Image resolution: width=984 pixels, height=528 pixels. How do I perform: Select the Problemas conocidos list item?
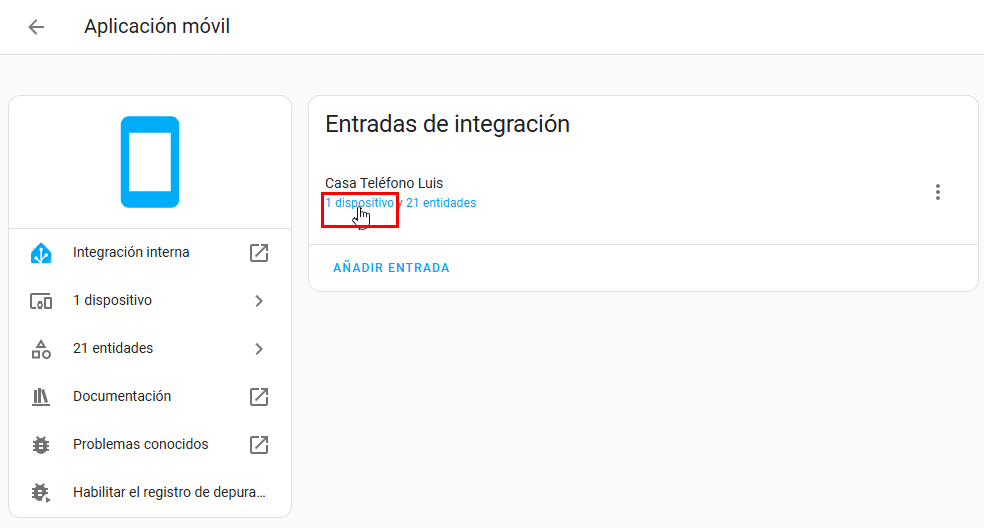click(x=141, y=445)
